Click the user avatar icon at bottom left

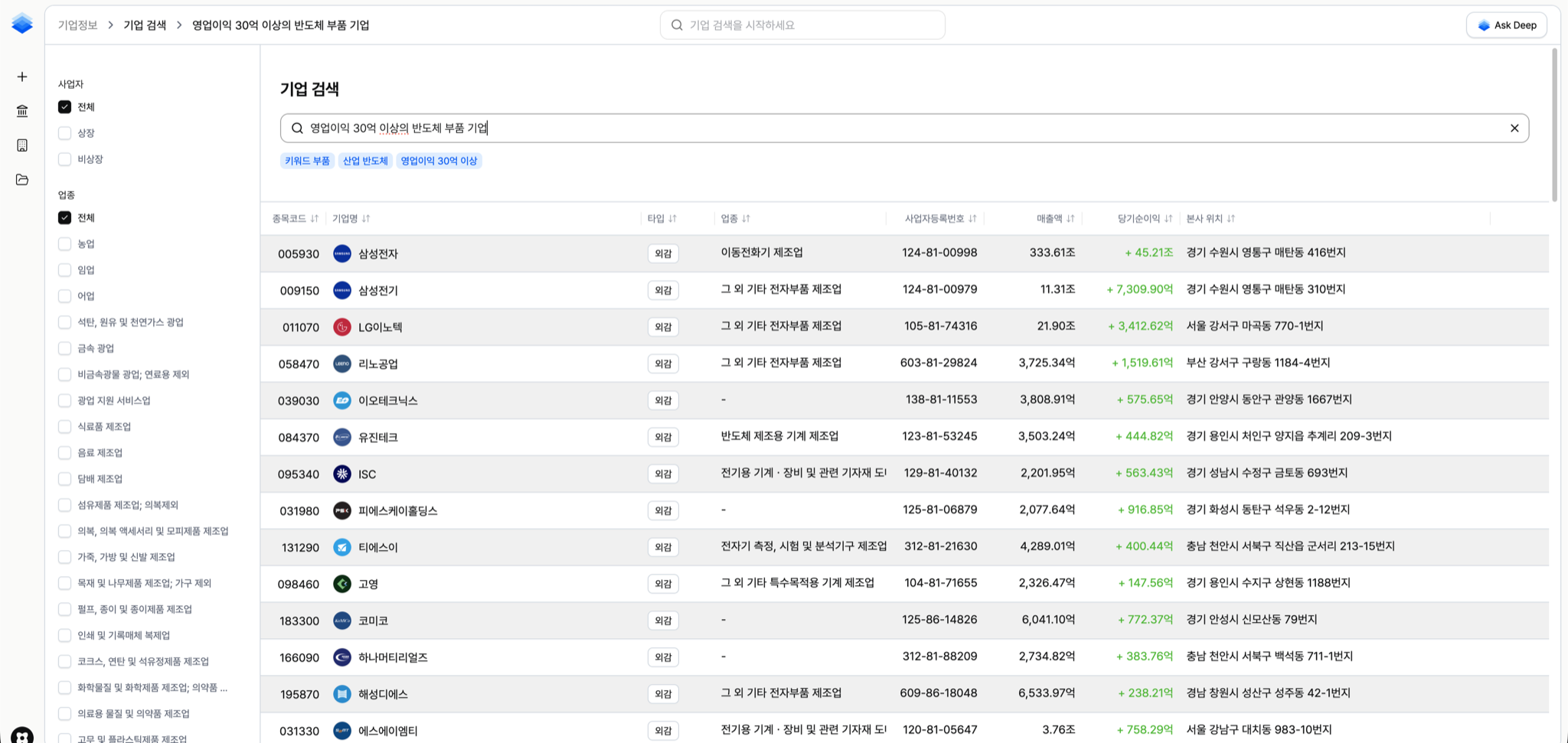22,735
